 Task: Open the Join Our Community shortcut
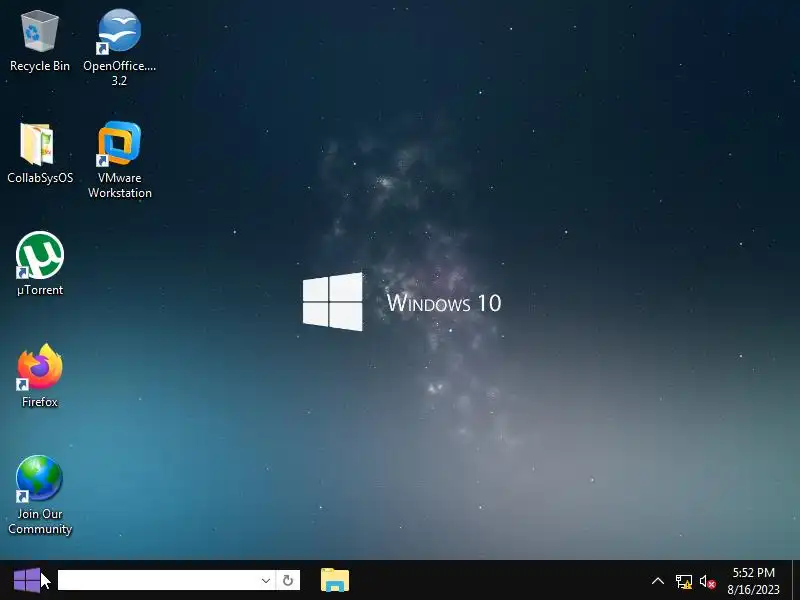point(40,495)
